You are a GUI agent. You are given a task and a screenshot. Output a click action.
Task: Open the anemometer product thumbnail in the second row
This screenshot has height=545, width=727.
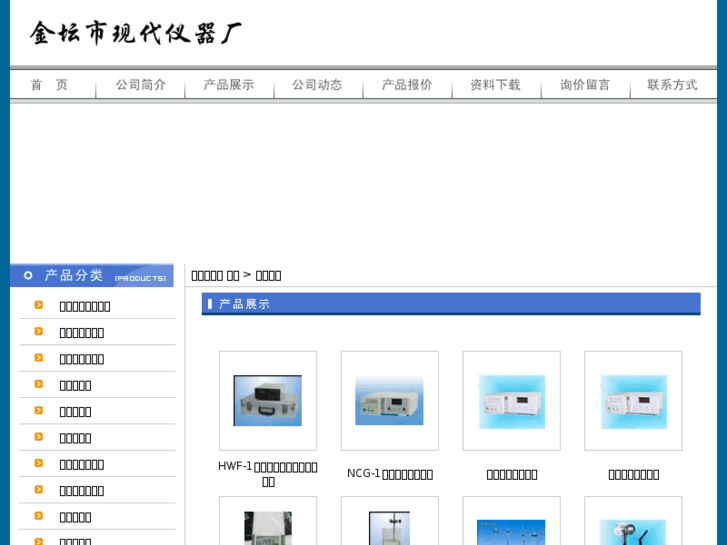coord(633,530)
